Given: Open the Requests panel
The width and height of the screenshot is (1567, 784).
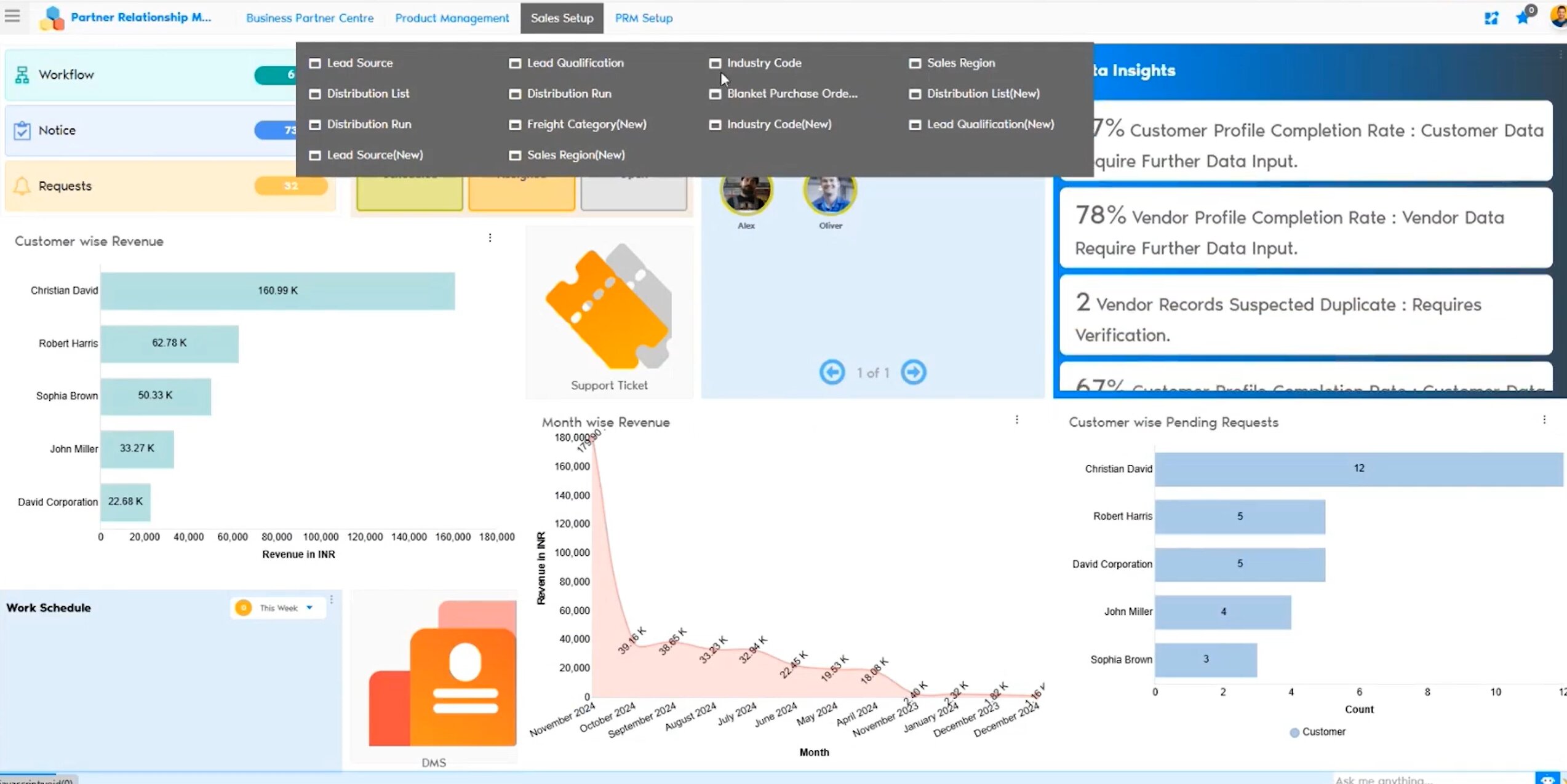Looking at the screenshot, I should pos(65,186).
